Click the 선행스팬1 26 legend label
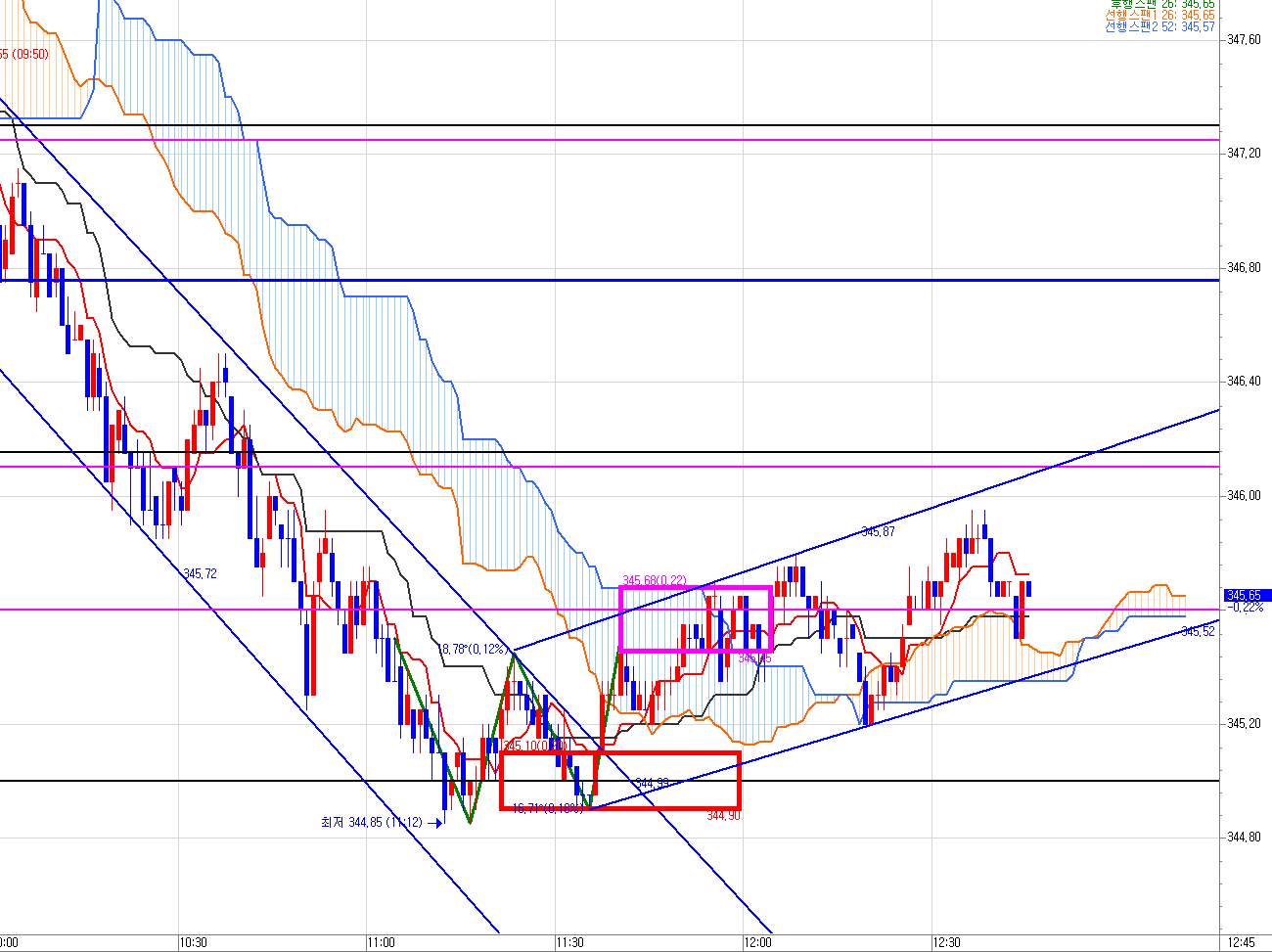This screenshot has width=1272, height=952. [x=1159, y=16]
